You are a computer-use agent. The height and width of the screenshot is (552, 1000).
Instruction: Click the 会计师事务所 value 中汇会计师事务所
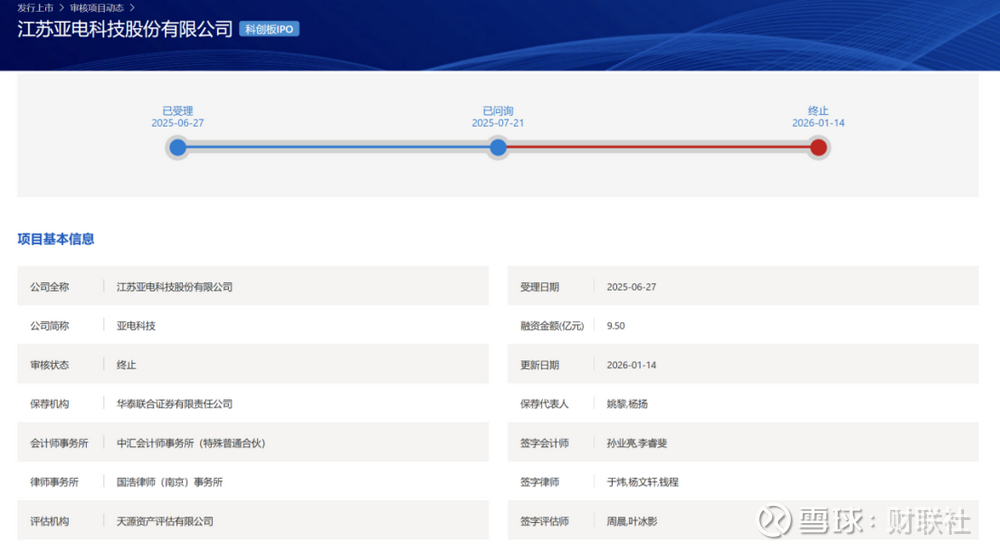coord(191,443)
